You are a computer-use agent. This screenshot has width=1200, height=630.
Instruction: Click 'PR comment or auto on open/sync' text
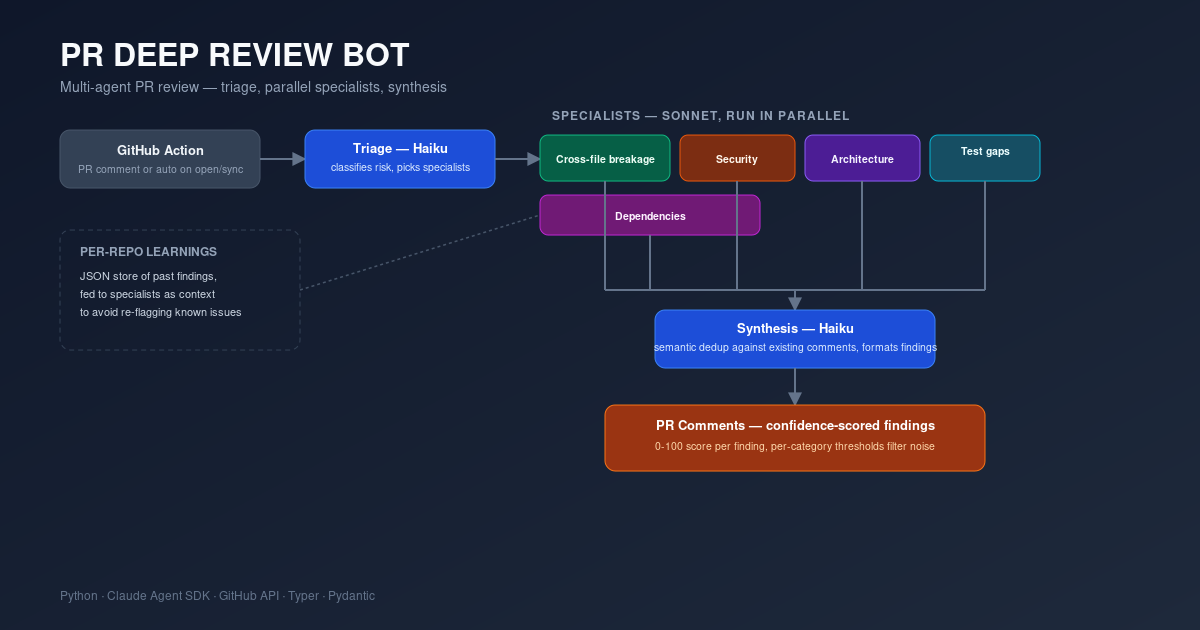160,169
